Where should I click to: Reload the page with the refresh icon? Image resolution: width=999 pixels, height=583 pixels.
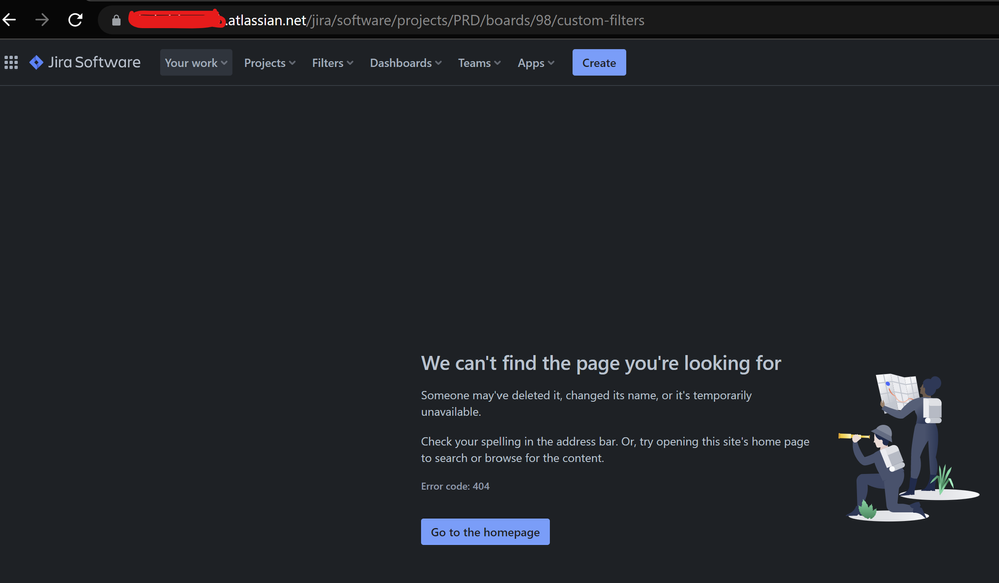pos(75,20)
